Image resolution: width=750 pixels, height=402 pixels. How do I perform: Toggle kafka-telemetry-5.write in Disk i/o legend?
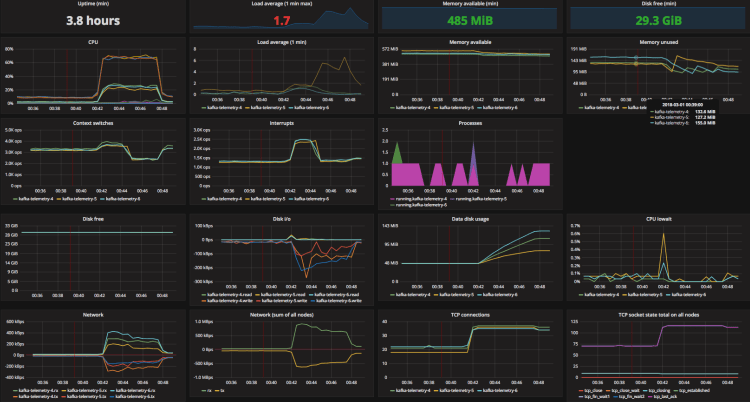(x=284, y=301)
